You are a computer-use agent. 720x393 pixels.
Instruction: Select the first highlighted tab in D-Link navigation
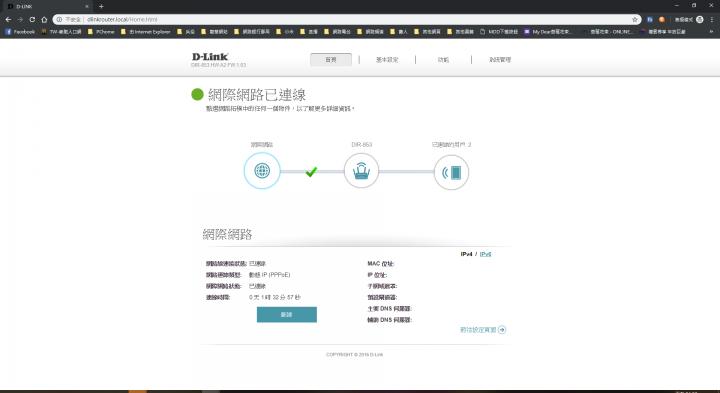[331, 60]
